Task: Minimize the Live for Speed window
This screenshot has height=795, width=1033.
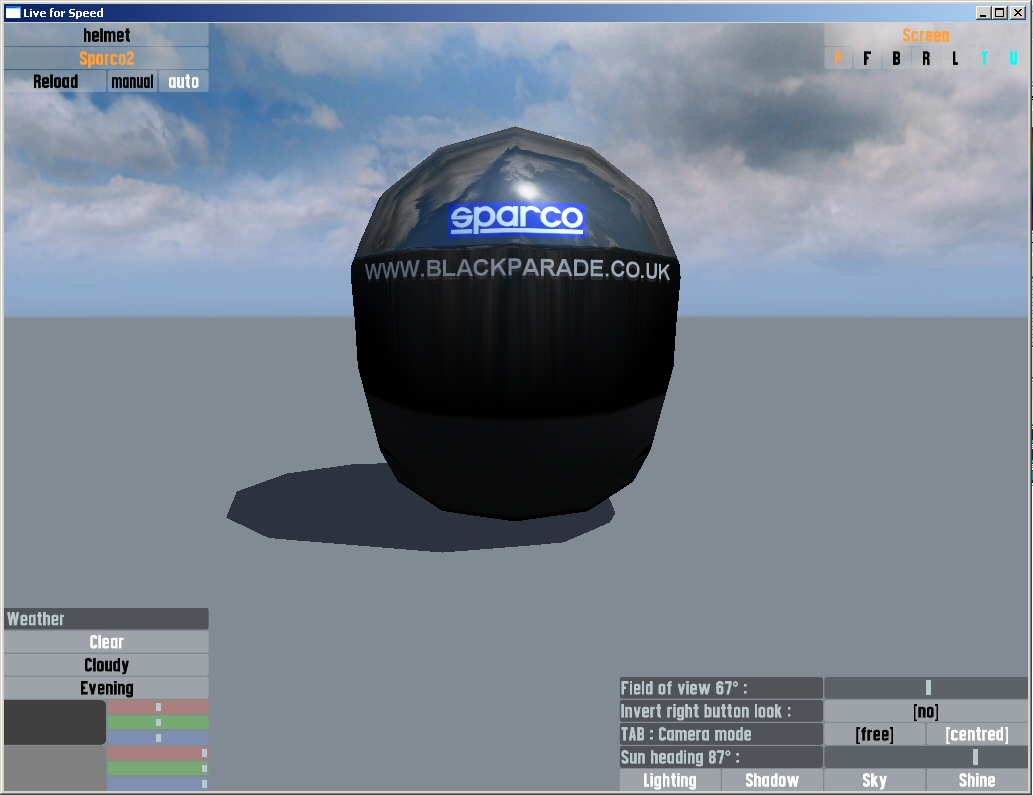Action: (x=984, y=13)
